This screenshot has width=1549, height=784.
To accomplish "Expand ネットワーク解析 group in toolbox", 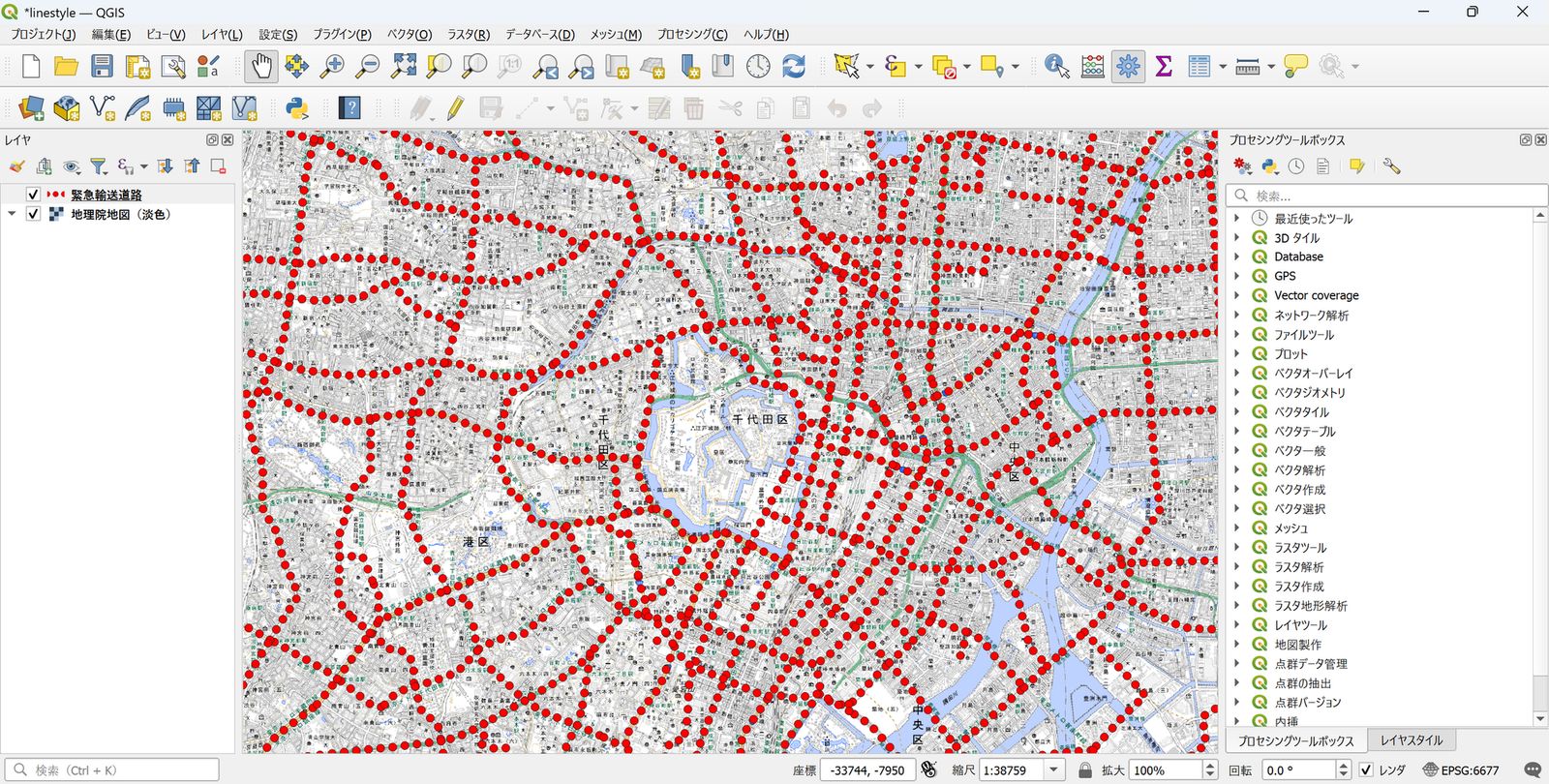I will [1236, 315].
